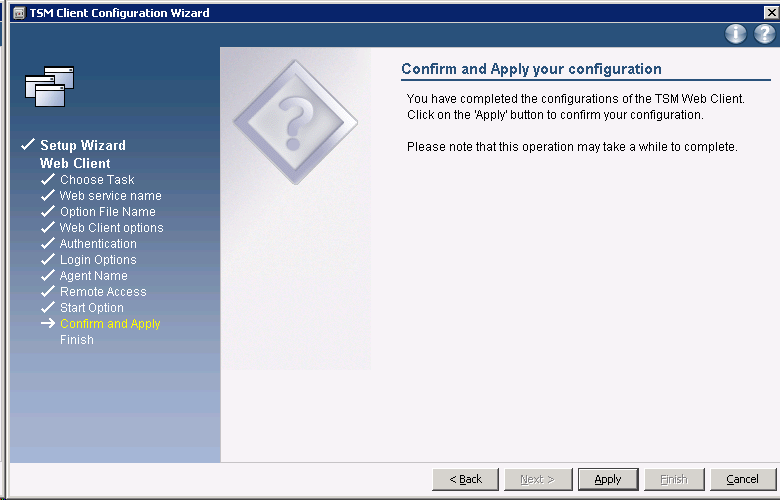The width and height of the screenshot is (780, 500).
Task: Cancel the configuration wizard
Action: point(742,479)
